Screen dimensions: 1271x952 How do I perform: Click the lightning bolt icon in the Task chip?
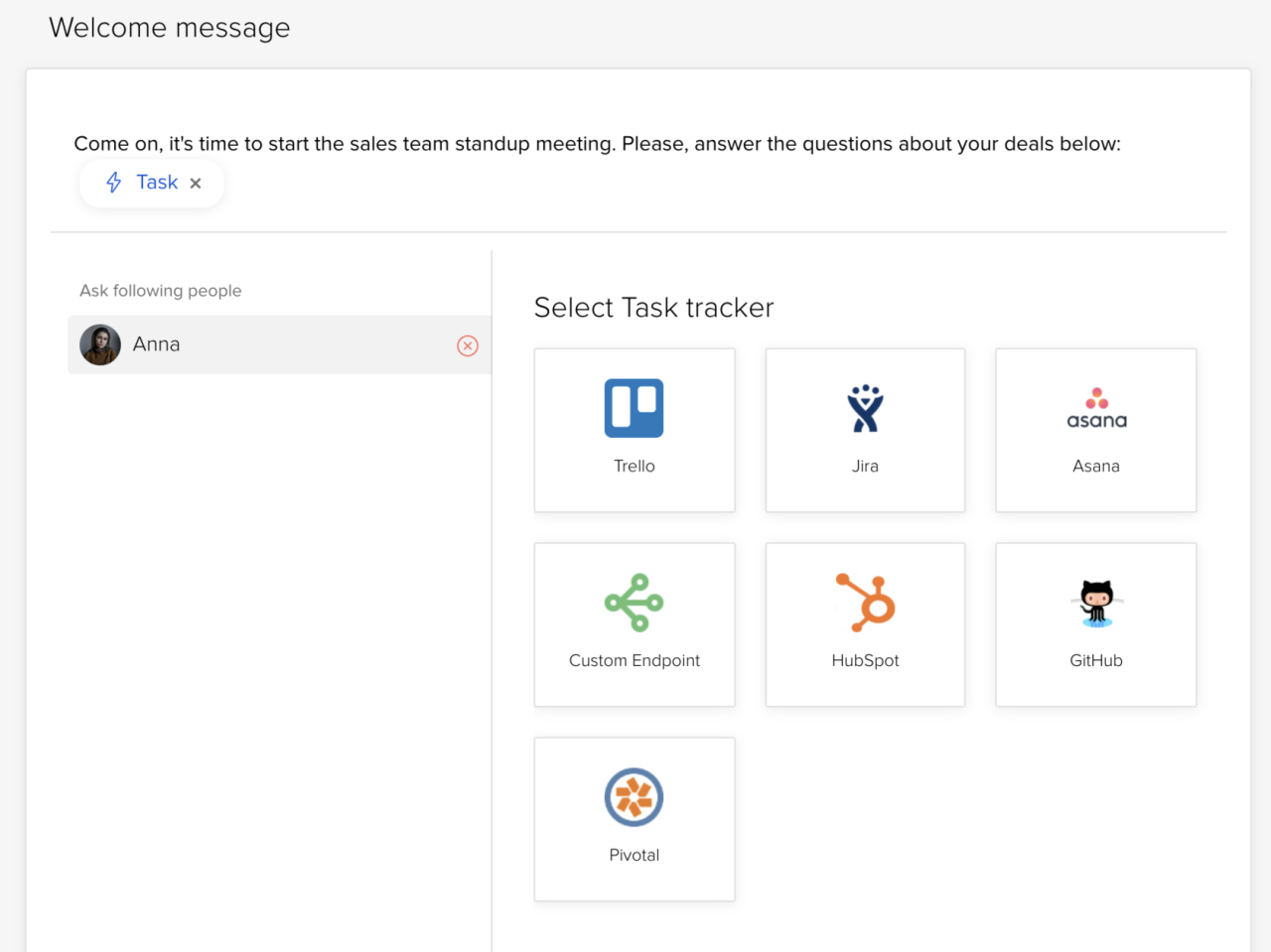(114, 183)
